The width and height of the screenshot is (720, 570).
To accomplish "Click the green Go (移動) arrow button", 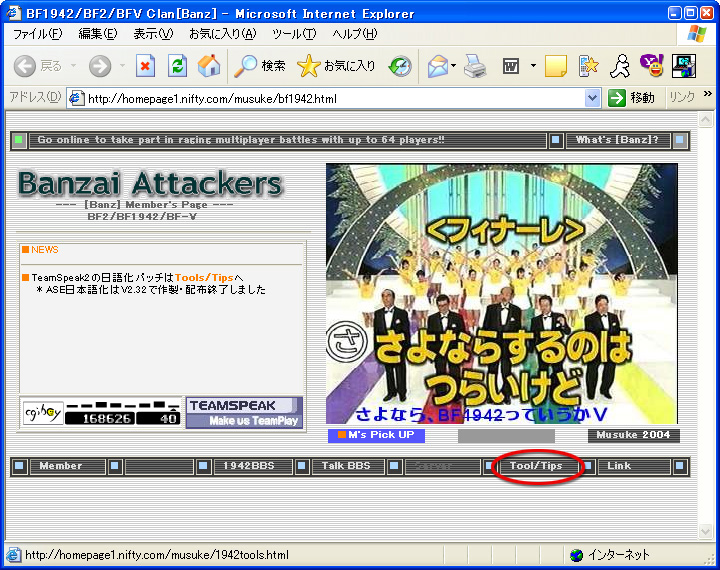I will pyautogui.click(x=631, y=98).
